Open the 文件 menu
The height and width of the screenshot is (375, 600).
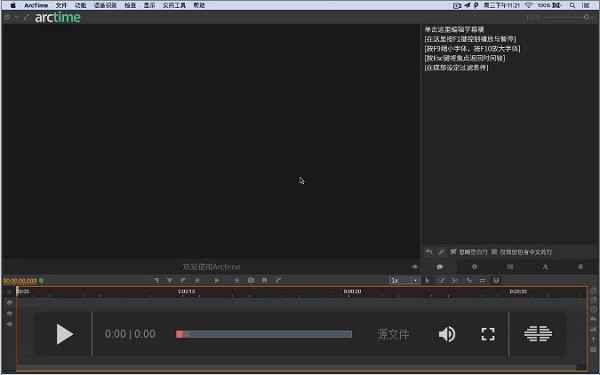(61, 5)
